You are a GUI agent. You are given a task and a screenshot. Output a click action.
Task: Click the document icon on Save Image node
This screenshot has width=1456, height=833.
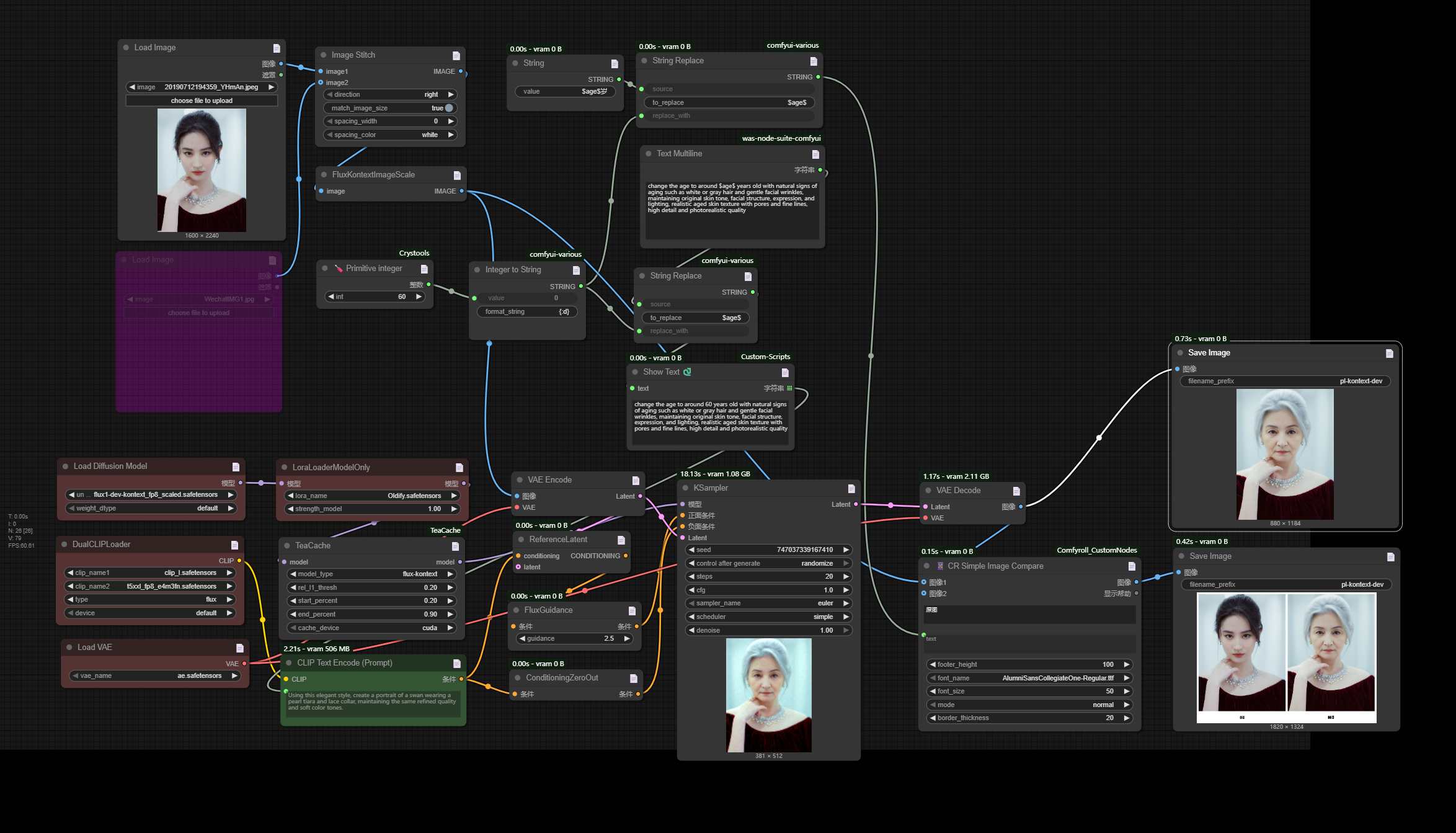[1390, 352]
